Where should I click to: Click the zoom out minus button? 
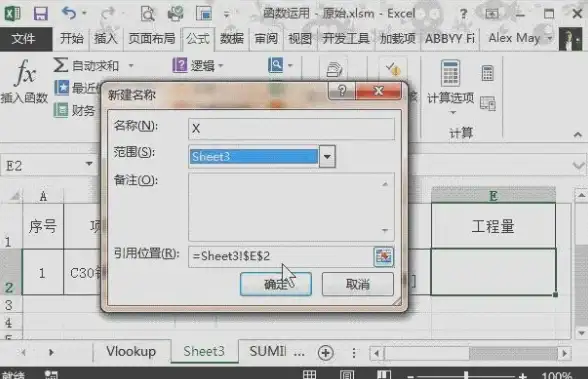pos(411,376)
